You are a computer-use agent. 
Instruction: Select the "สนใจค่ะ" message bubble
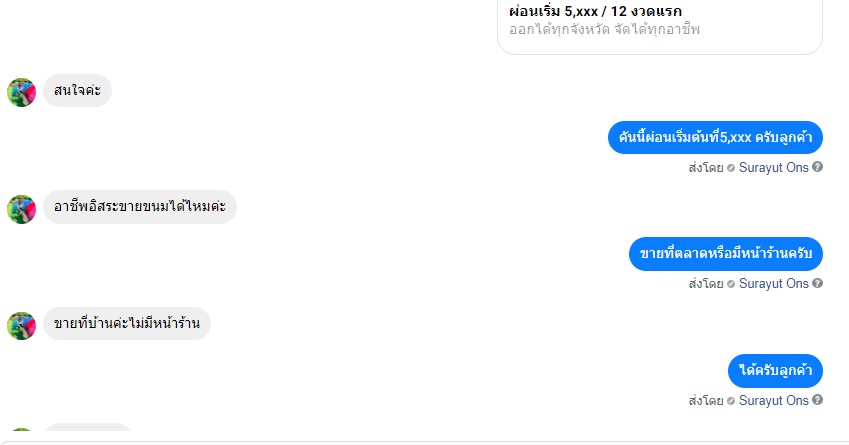tap(77, 90)
